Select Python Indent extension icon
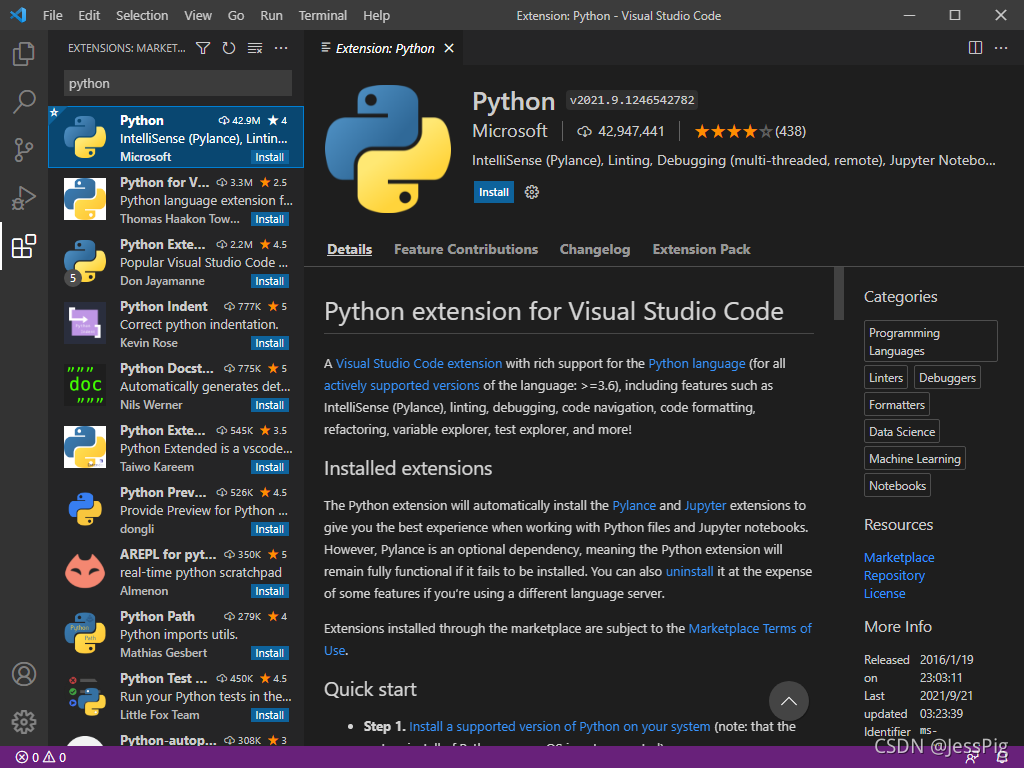The height and width of the screenshot is (768, 1024). [x=85, y=323]
